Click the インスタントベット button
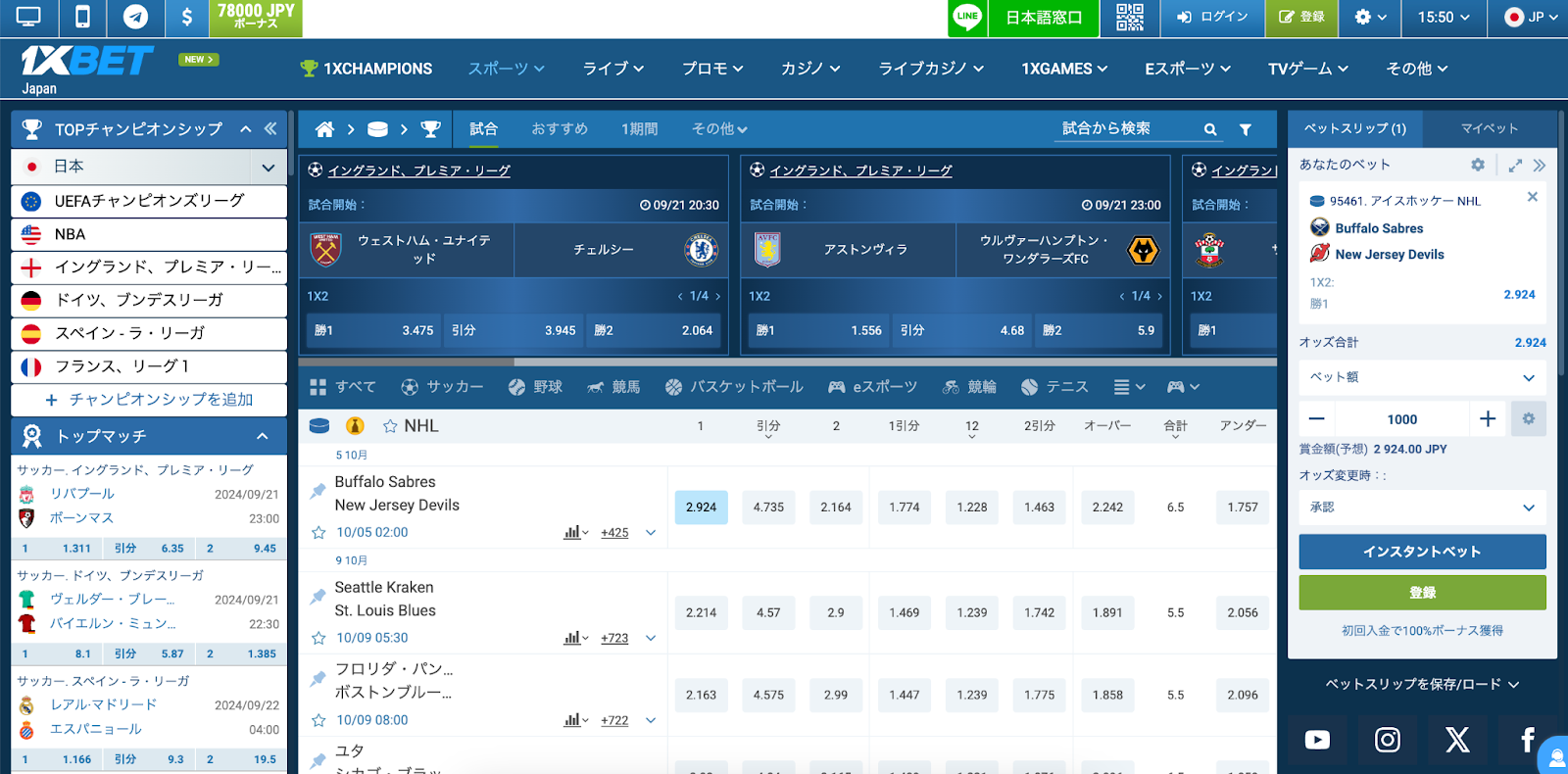Viewport: 1568px width, 774px height. tap(1422, 552)
